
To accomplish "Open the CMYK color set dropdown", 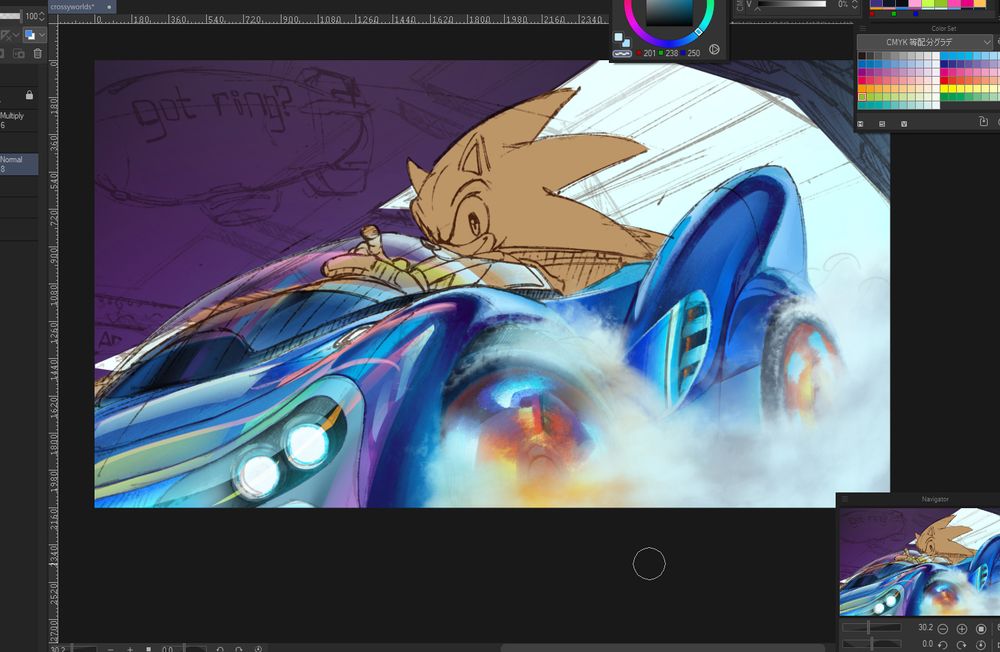I will pyautogui.click(x=925, y=42).
